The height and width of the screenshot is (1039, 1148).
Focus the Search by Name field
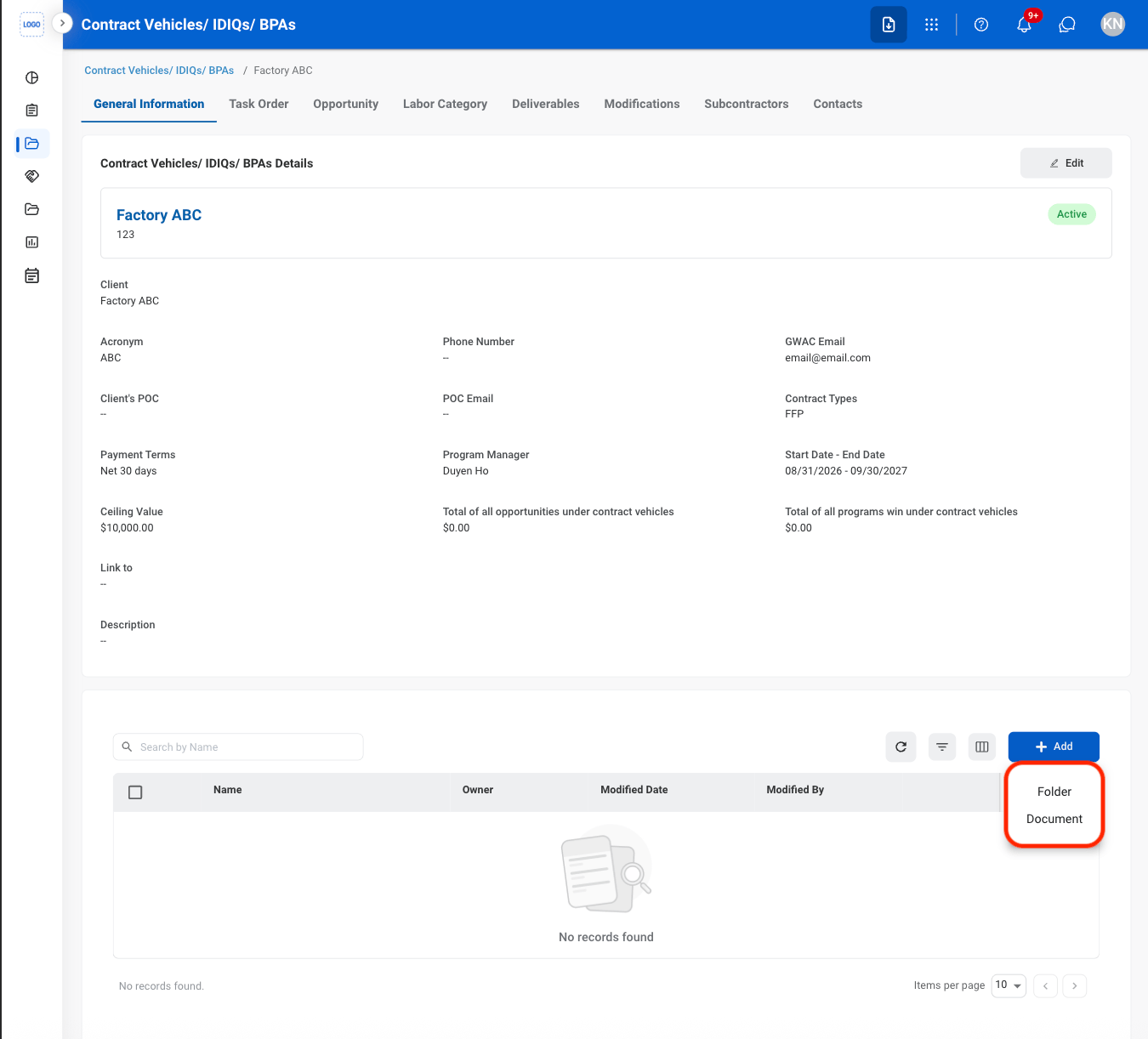coord(238,747)
